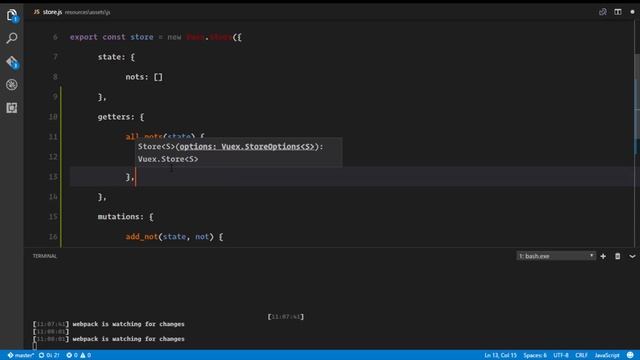Change indentation via Spaces: 6 item
The height and width of the screenshot is (360, 640).
(535, 355)
